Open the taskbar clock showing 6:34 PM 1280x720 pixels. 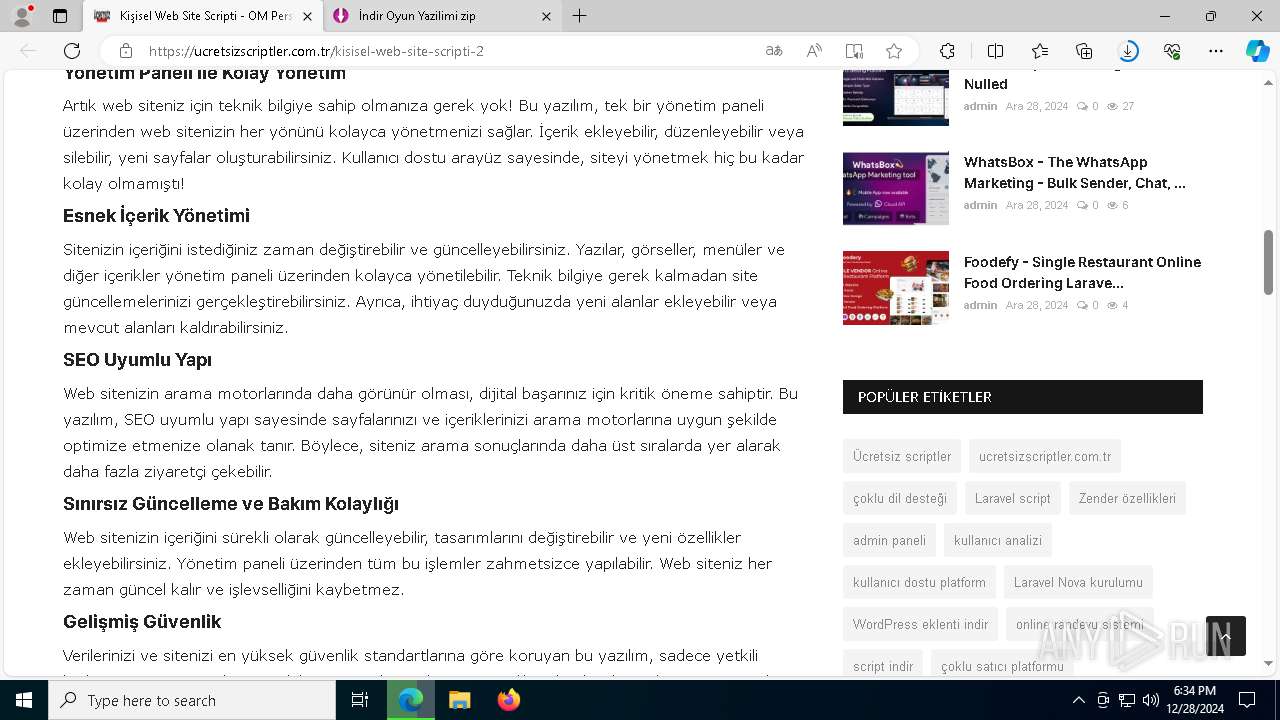pos(1194,700)
